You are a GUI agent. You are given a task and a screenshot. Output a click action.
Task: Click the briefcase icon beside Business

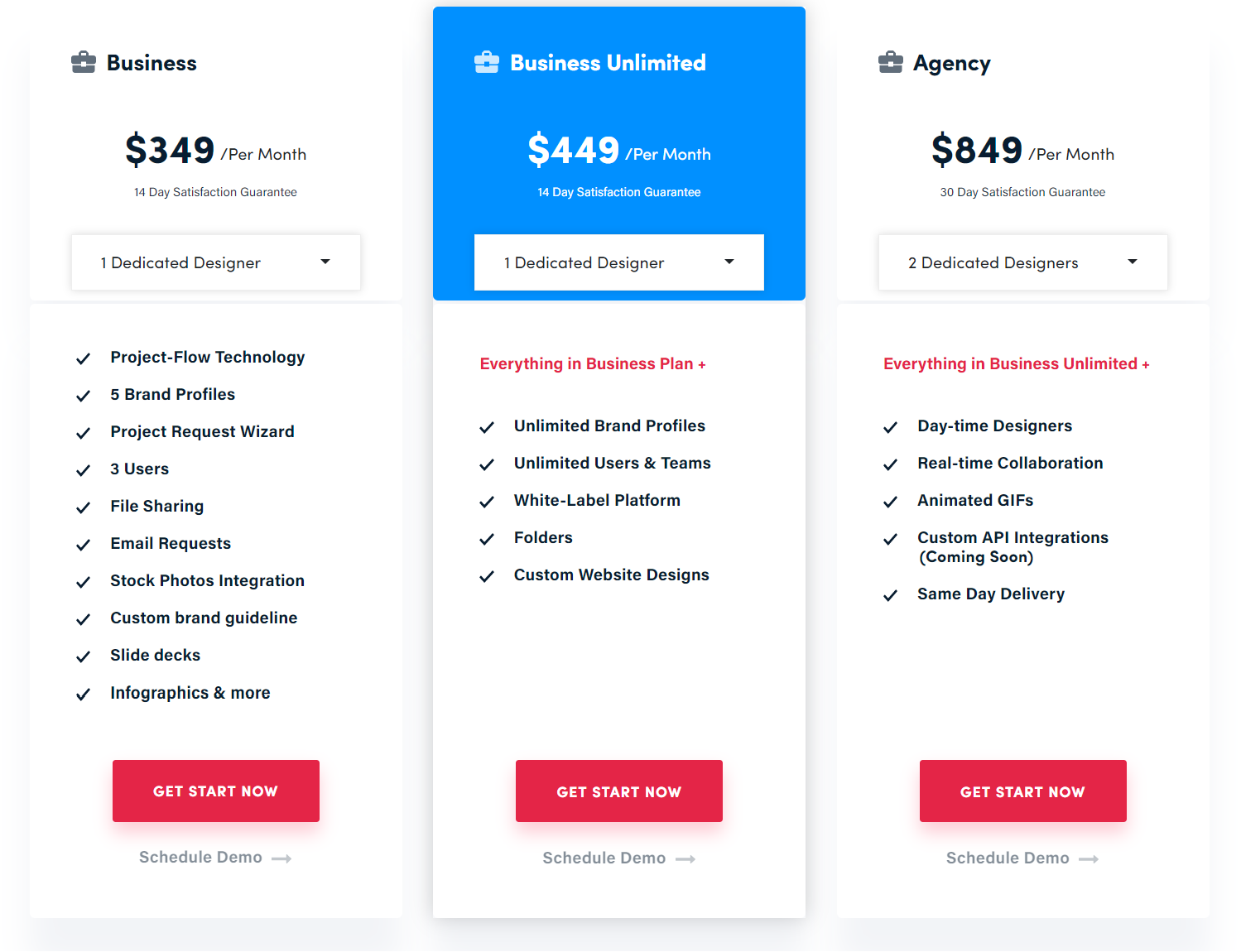point(84,63)
